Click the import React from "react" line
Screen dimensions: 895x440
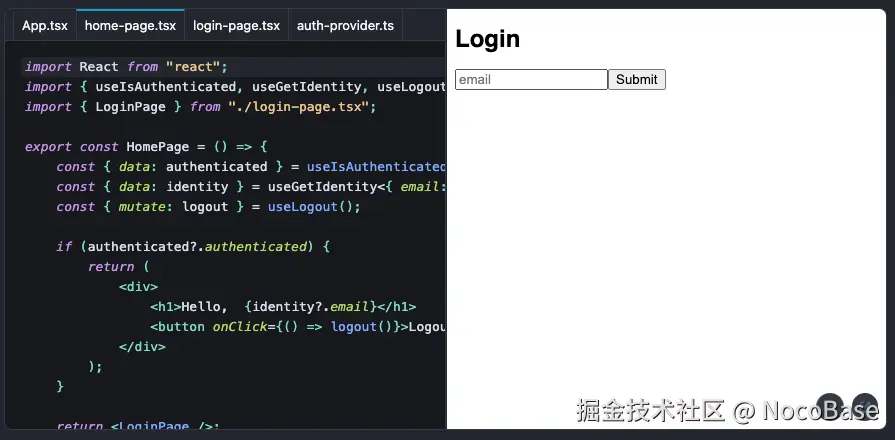pos(126,67)
